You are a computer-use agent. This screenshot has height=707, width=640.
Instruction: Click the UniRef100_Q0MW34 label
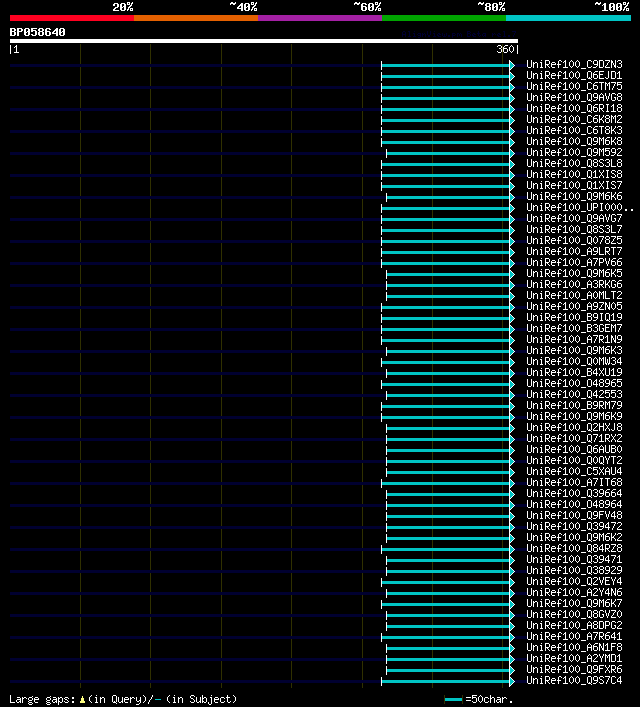point(574,362)
